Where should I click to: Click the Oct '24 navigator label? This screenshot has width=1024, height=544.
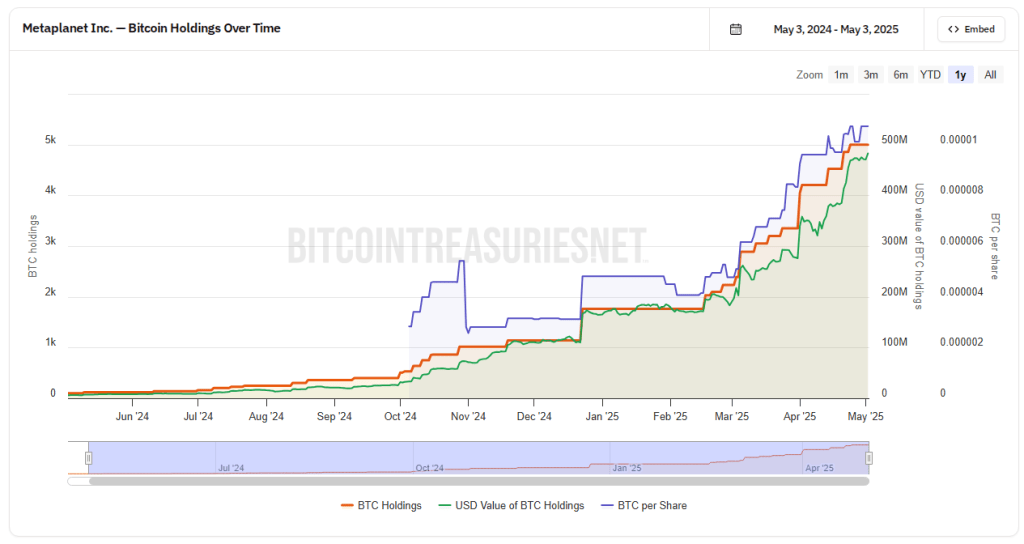click(429, 468)
